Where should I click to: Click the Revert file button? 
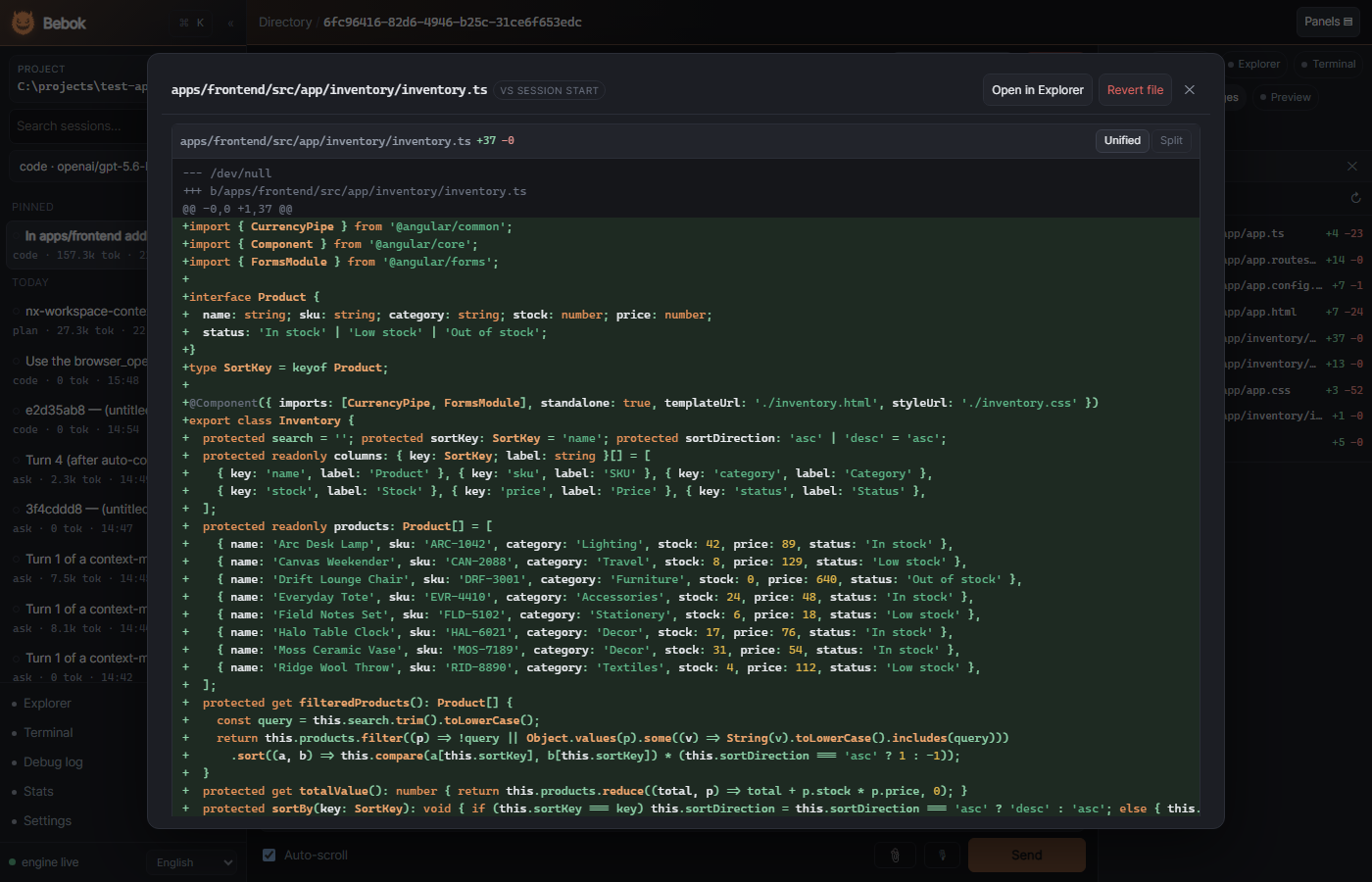point(1135,90)
